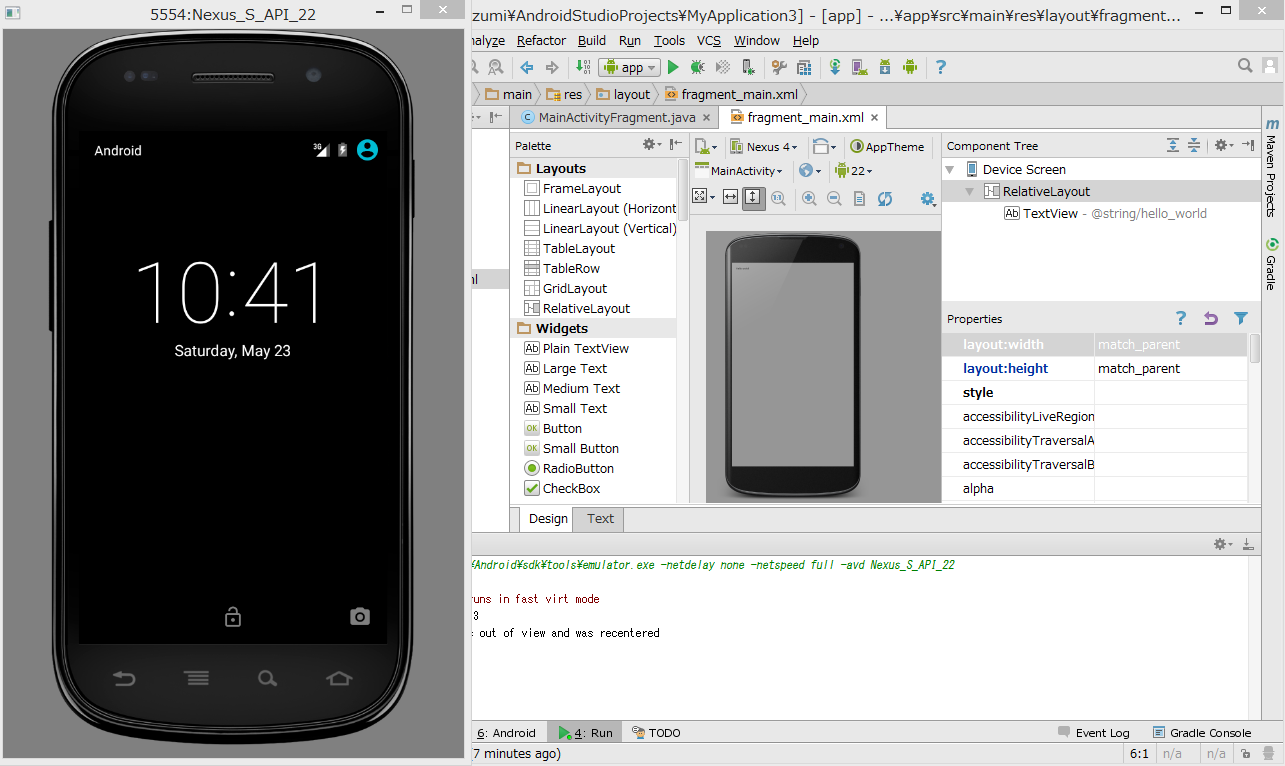
Task: Set layout preview to actual size (1:1)
Action: pyautogui.click(x=778, y=199)
